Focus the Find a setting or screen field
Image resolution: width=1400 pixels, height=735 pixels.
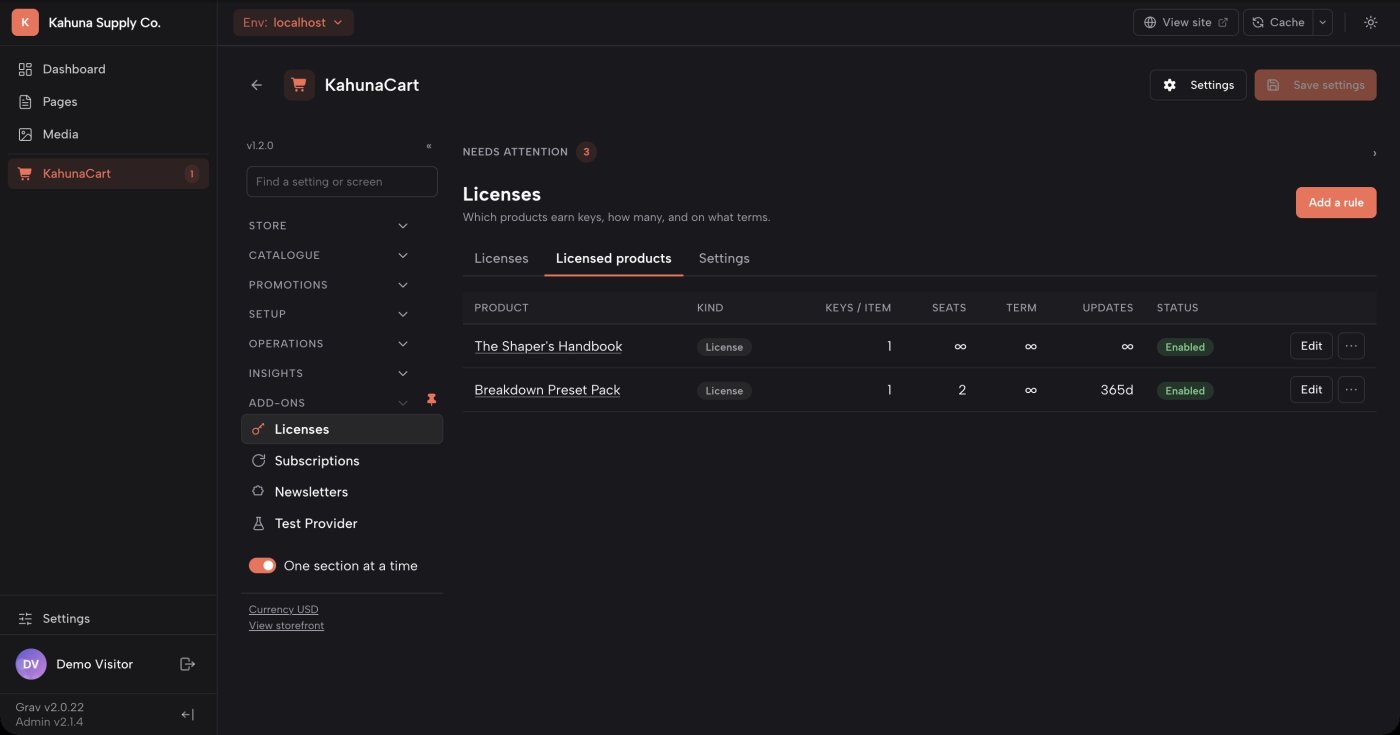(x=342, y=182)
